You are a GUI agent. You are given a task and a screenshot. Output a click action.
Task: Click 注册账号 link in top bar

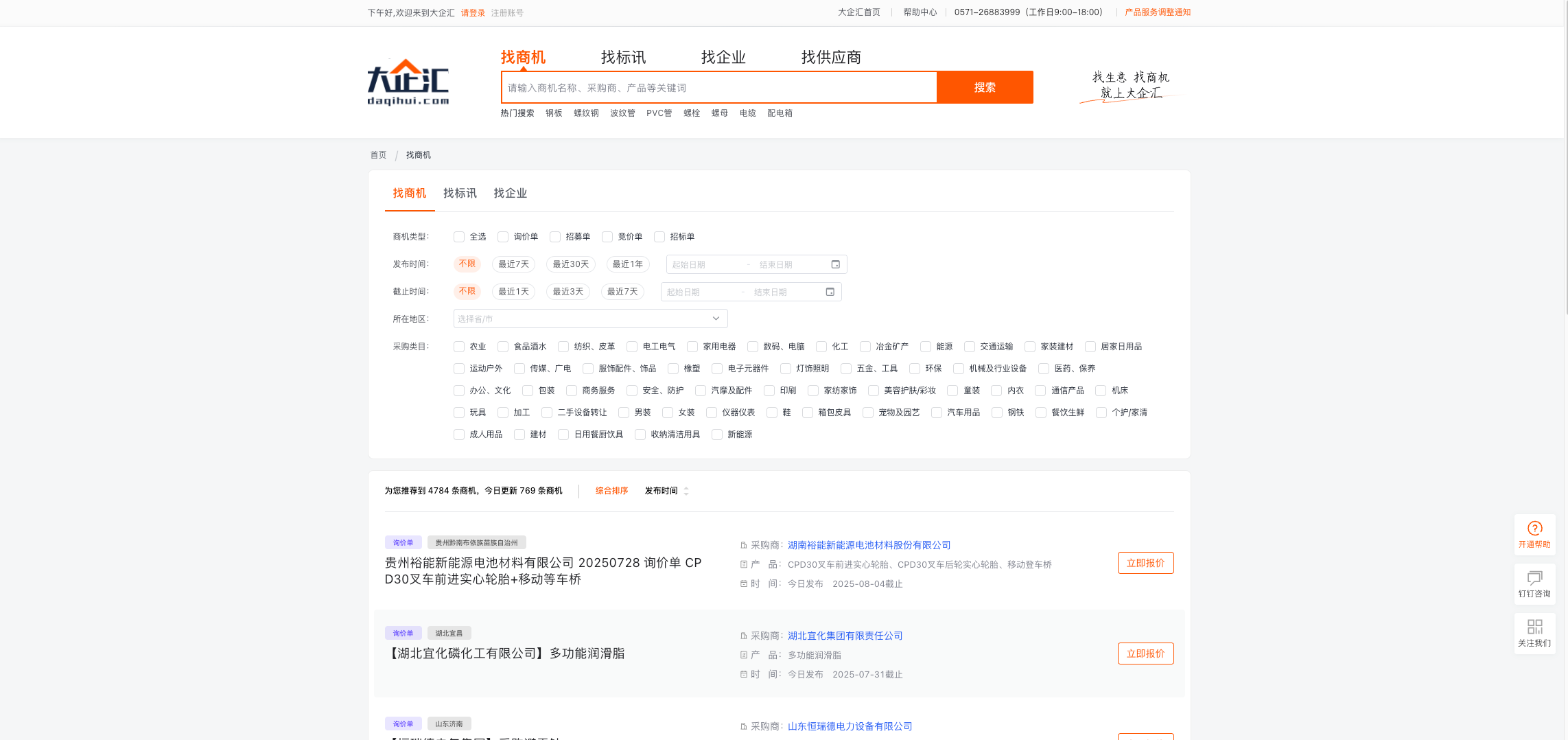tap(507, 12)
